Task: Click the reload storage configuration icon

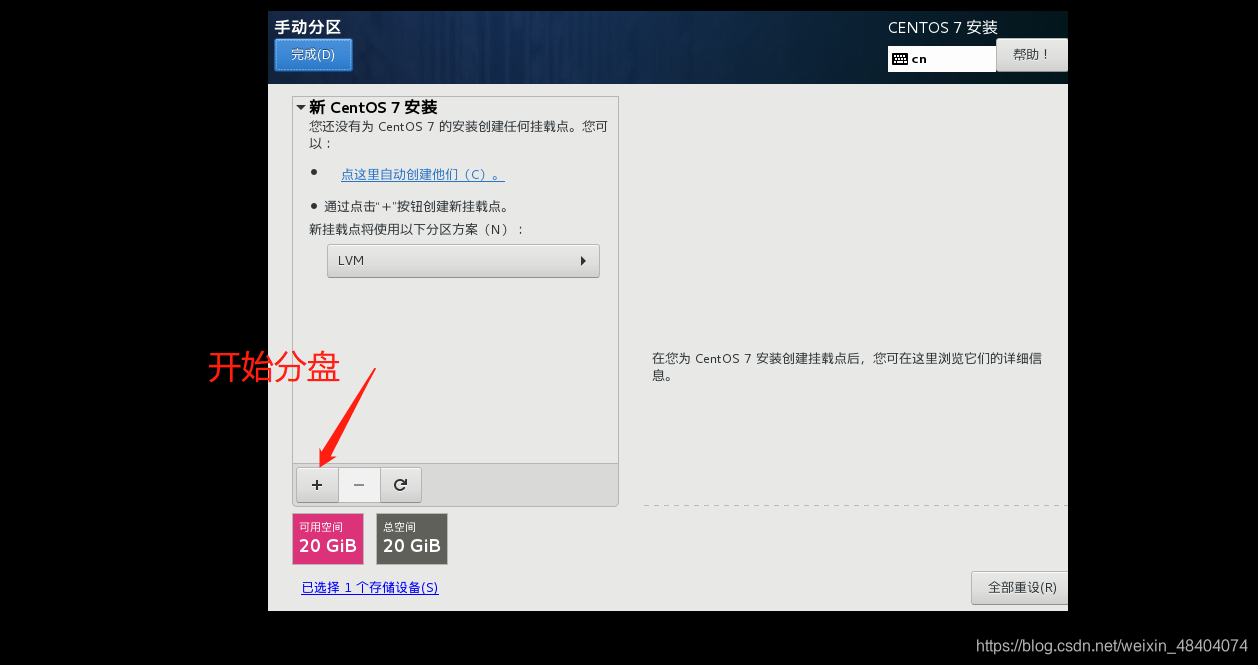Action: [400, 485]
